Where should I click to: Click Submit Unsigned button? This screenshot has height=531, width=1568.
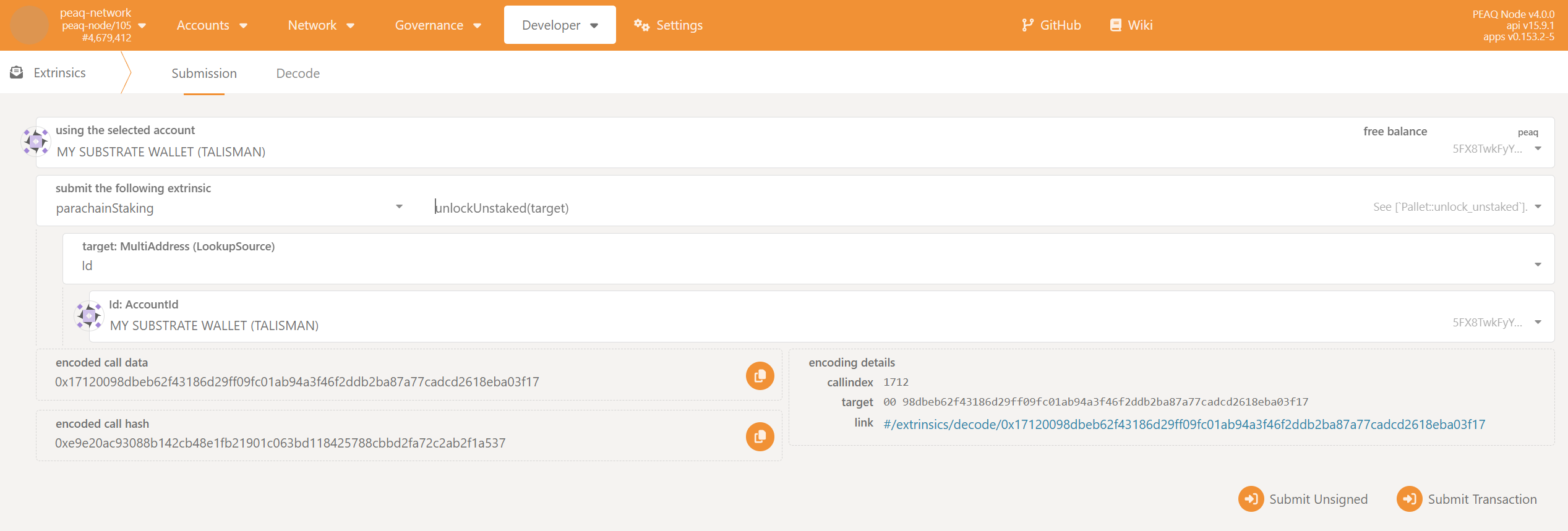point(1303,499)
